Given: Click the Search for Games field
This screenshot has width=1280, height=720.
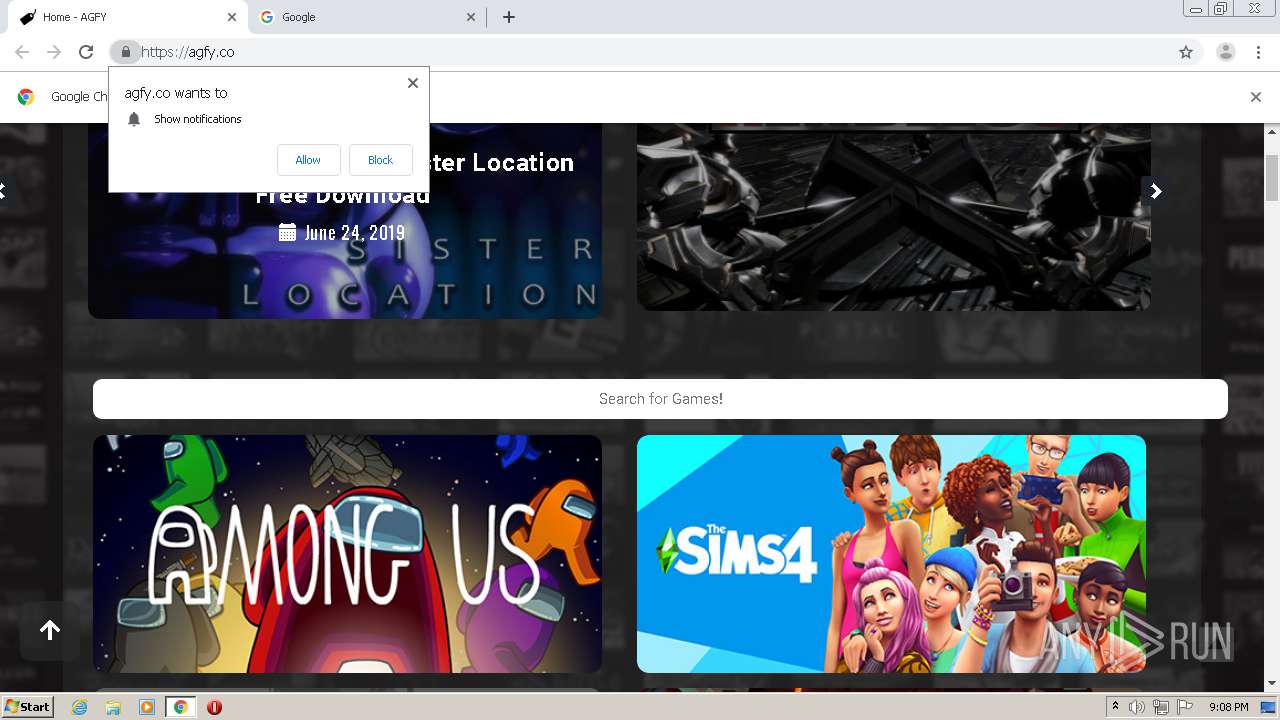Looking at the screenshot, I should (660, 399).
